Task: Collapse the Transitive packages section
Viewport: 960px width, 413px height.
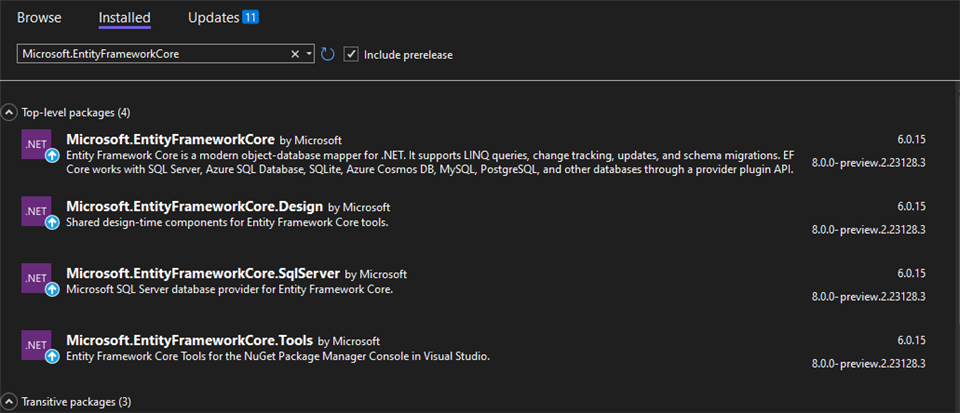Action: point(9,402)
